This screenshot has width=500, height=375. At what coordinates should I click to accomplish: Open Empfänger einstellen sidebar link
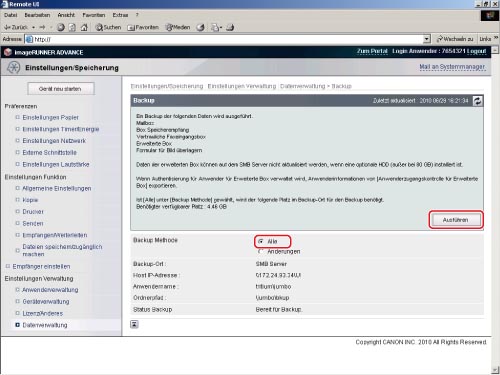click(x=41, y=266)
